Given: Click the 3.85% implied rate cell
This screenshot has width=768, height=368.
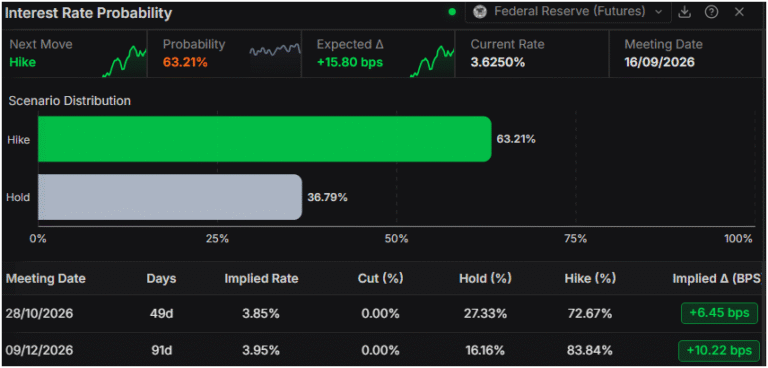Looking at the screenshot, I should pyautogui.click(x=261, y=314).
